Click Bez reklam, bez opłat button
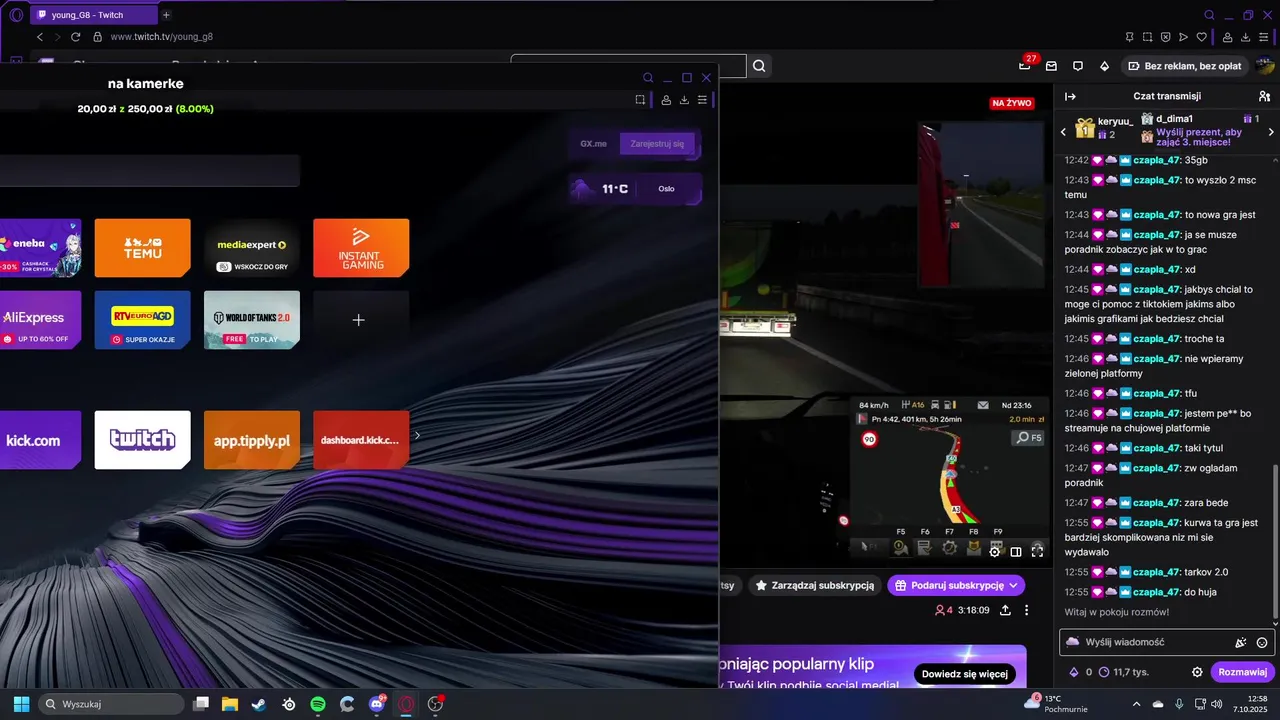Viewport: 1280px width, 720px height. click(1185, 66)
